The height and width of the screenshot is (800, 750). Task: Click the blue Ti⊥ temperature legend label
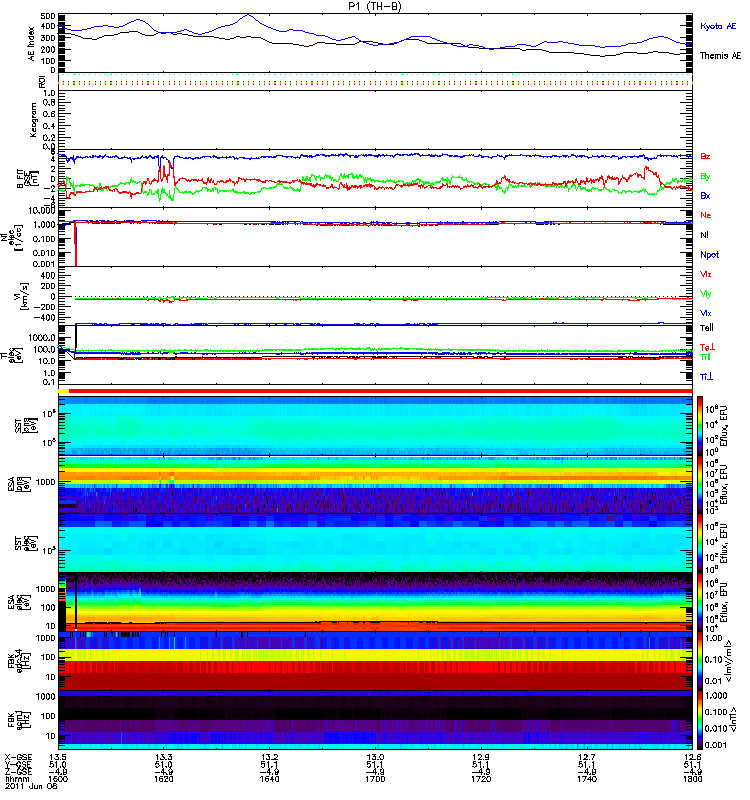click(706, 377)
